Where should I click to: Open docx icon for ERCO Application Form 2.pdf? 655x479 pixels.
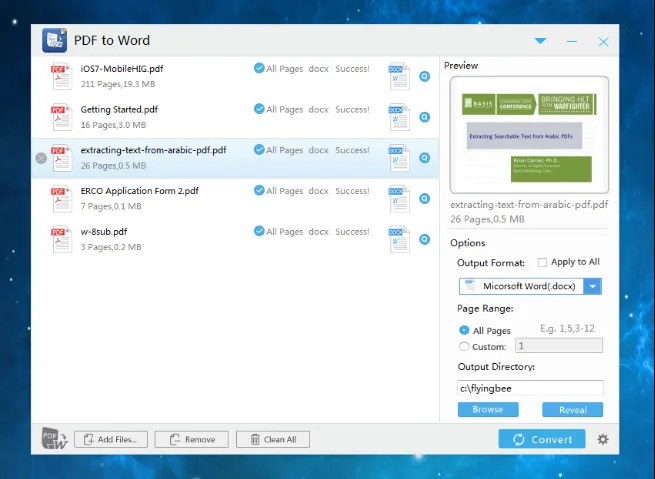coord(399,199)
